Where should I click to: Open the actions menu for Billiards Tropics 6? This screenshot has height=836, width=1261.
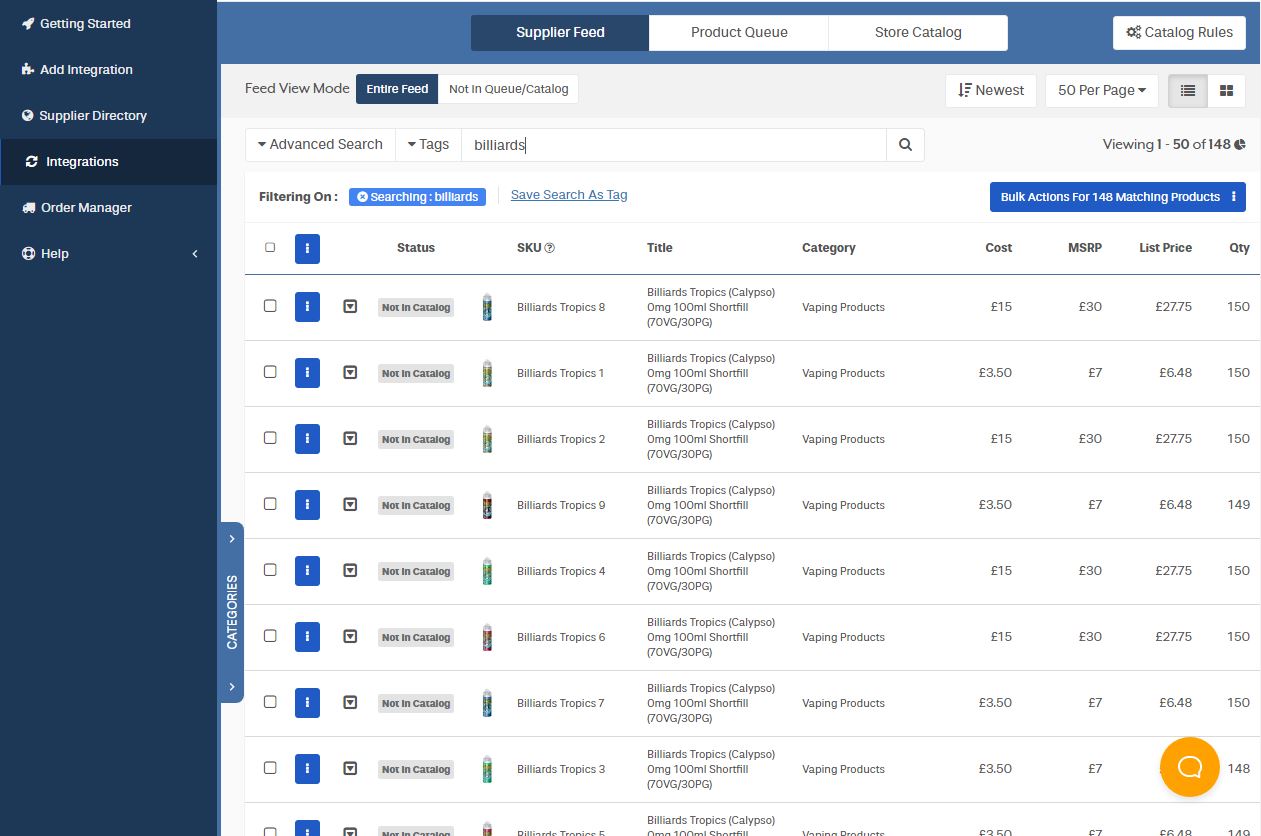[307, 637]
